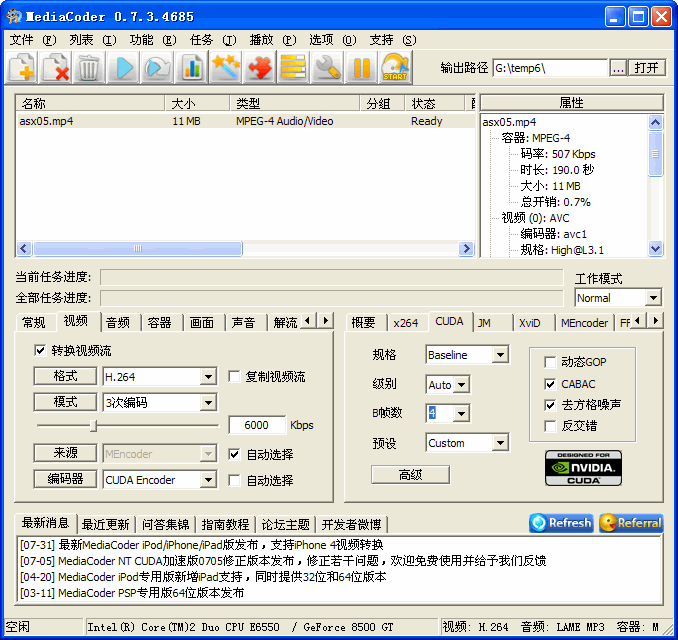Click the Add File toolbar icon
Image resolution: width=678 pixels, height=640 pixels.
point(21,67)
